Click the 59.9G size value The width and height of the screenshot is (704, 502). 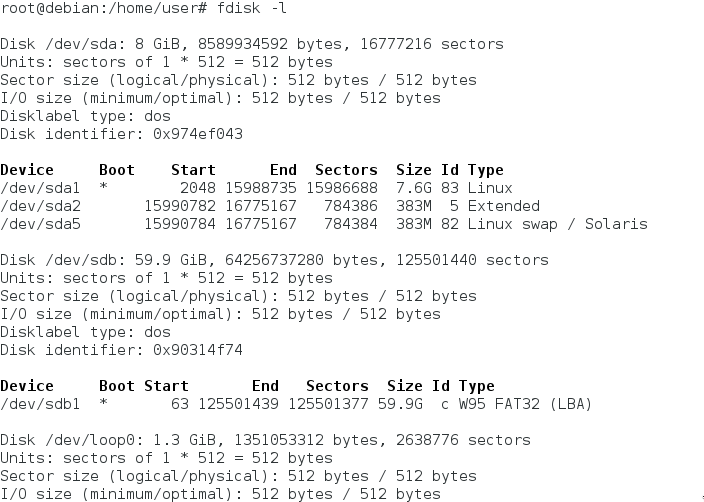[405, 404]
